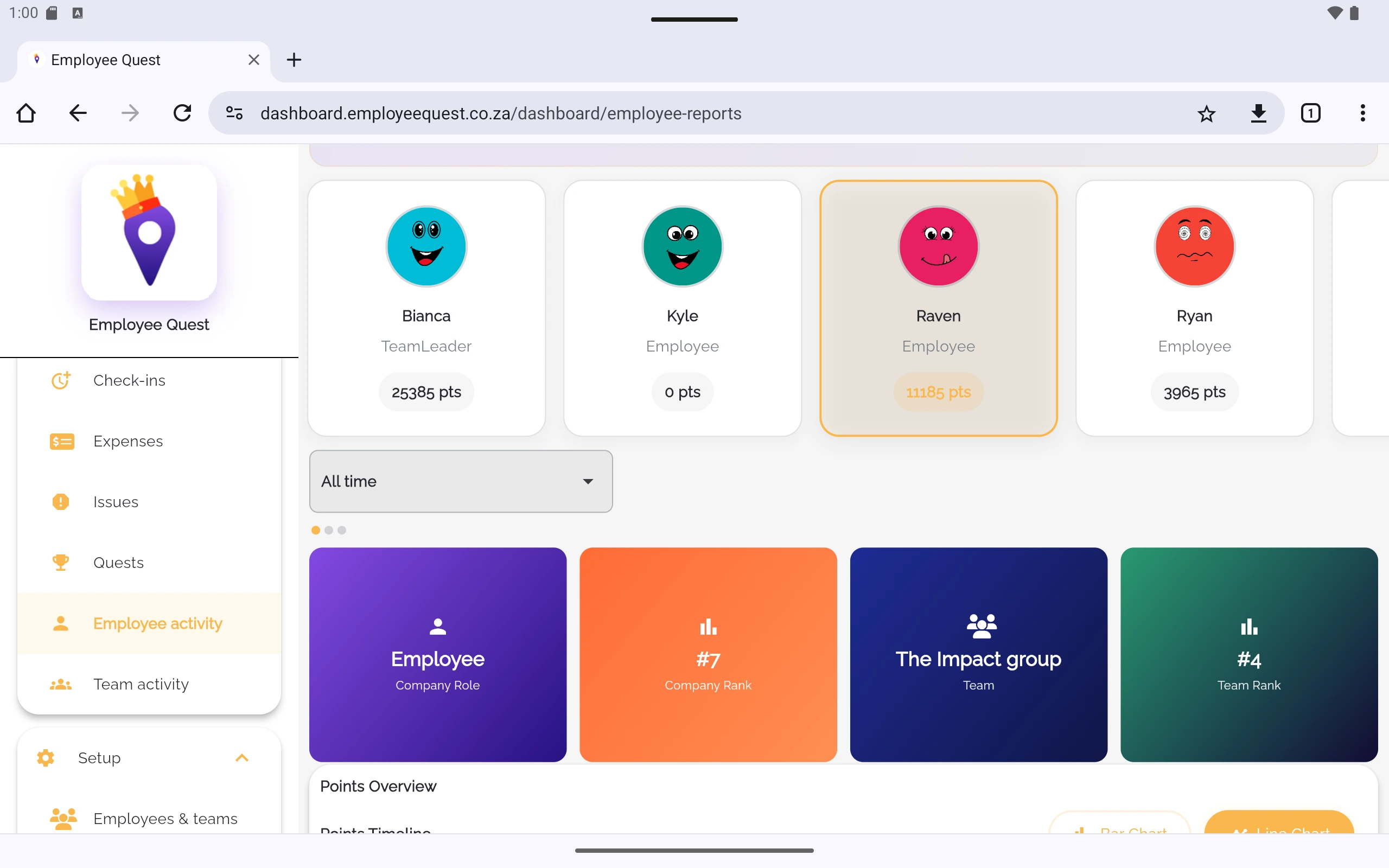Open the All time filter dropdown
The width and height of the screenshot is (1389, 868).
tap(460, 481)
